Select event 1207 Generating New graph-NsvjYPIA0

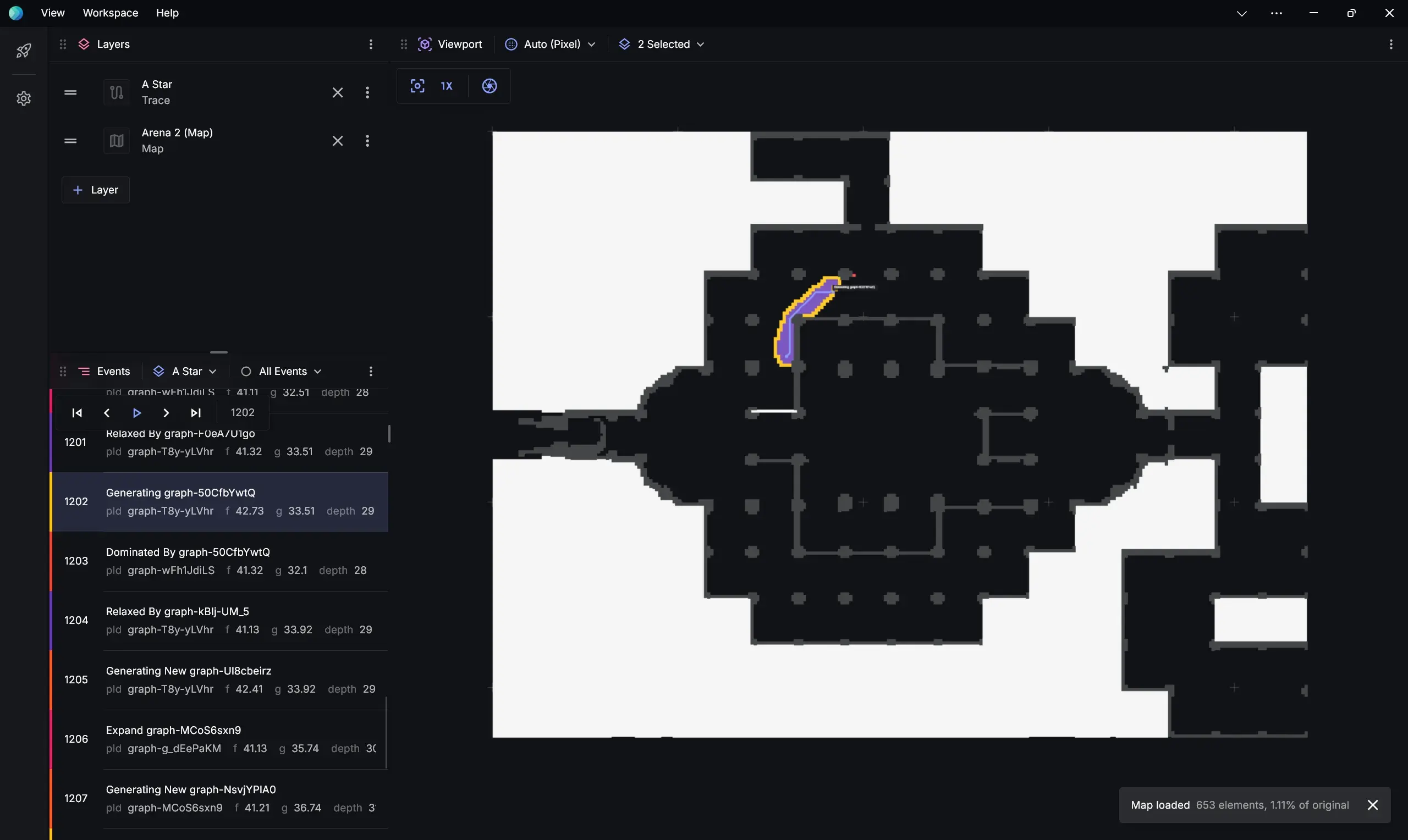tap(219, 799)
